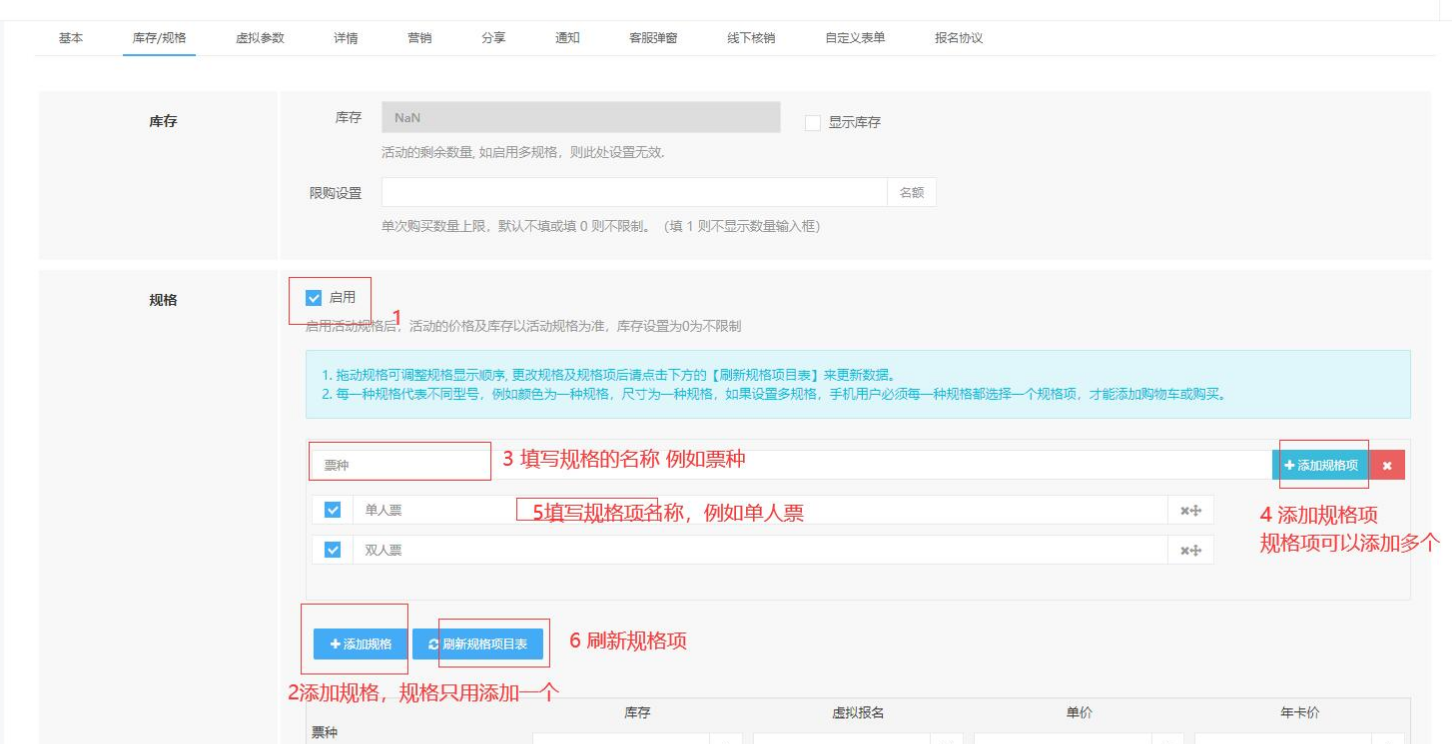Refresh the list with 刷新规格项目表
Screen dimensions: 1452x744
pyautogui.click(x=478, y=645)
